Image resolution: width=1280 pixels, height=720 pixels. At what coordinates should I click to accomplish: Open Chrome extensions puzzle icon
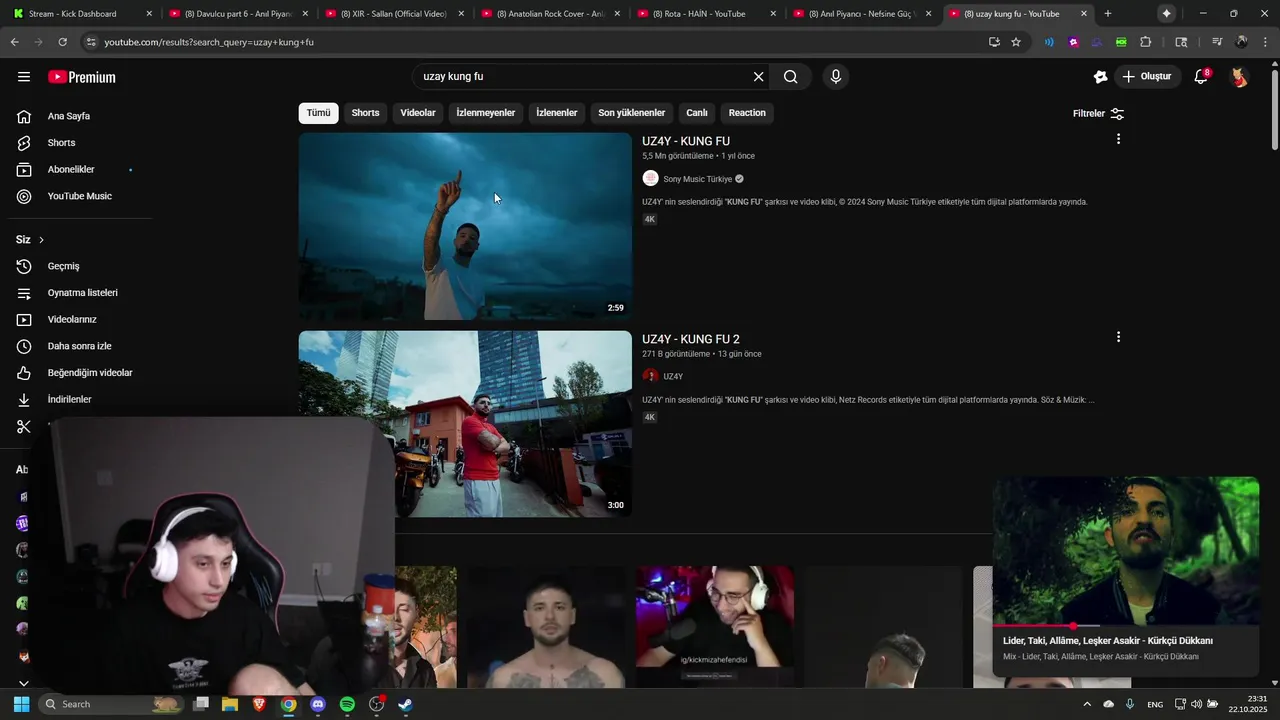(1146, 42)
